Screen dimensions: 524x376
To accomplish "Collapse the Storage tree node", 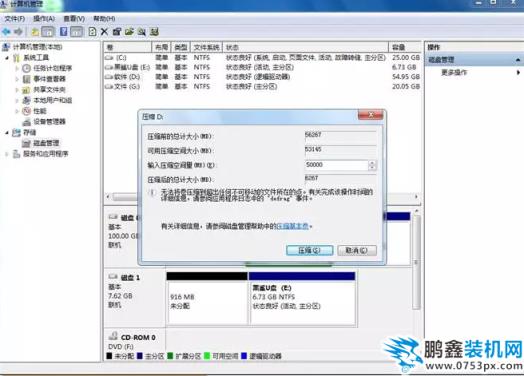I will tap(7, 133).
